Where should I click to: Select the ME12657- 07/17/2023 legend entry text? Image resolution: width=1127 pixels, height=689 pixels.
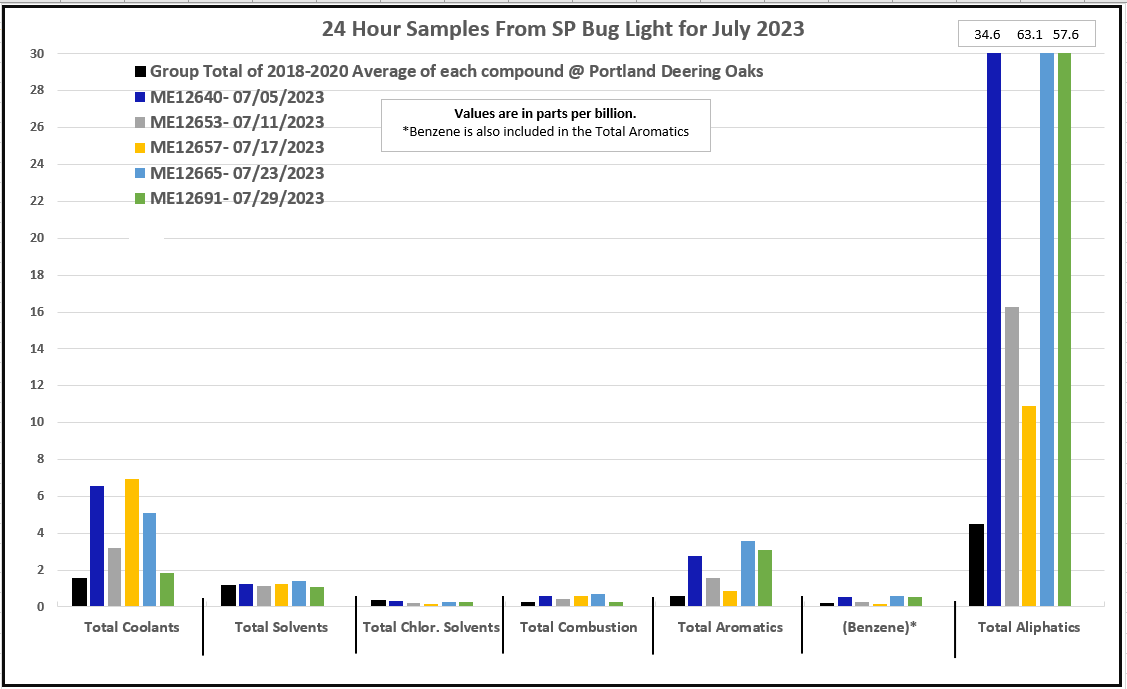click(x=237, y=148)
